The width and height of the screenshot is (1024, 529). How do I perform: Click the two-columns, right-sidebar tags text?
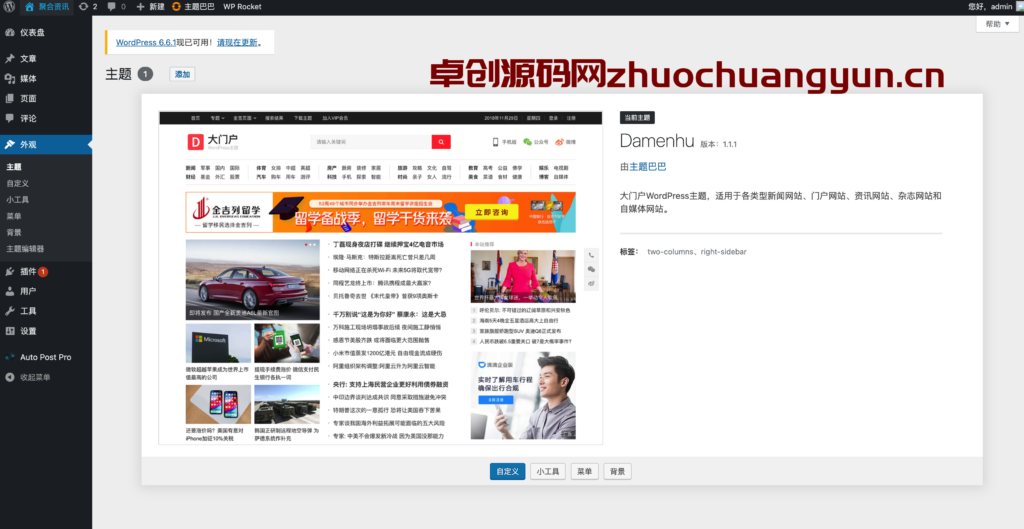(697, 251)
